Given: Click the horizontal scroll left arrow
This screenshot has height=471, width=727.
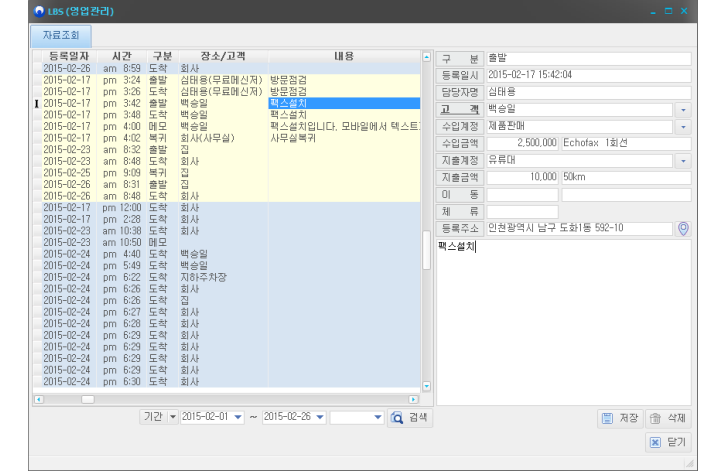Looking at the screenshot, I should click(39, 399).
